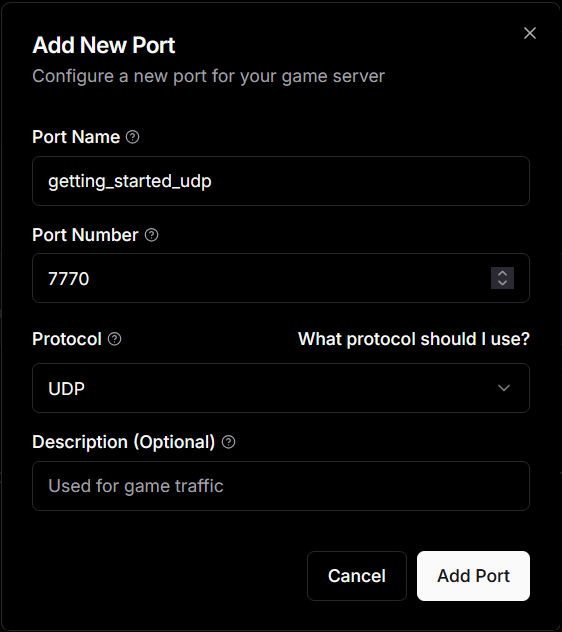Close the Add New Port dialog
Screen dimensions: 562x632
[530, 33]
